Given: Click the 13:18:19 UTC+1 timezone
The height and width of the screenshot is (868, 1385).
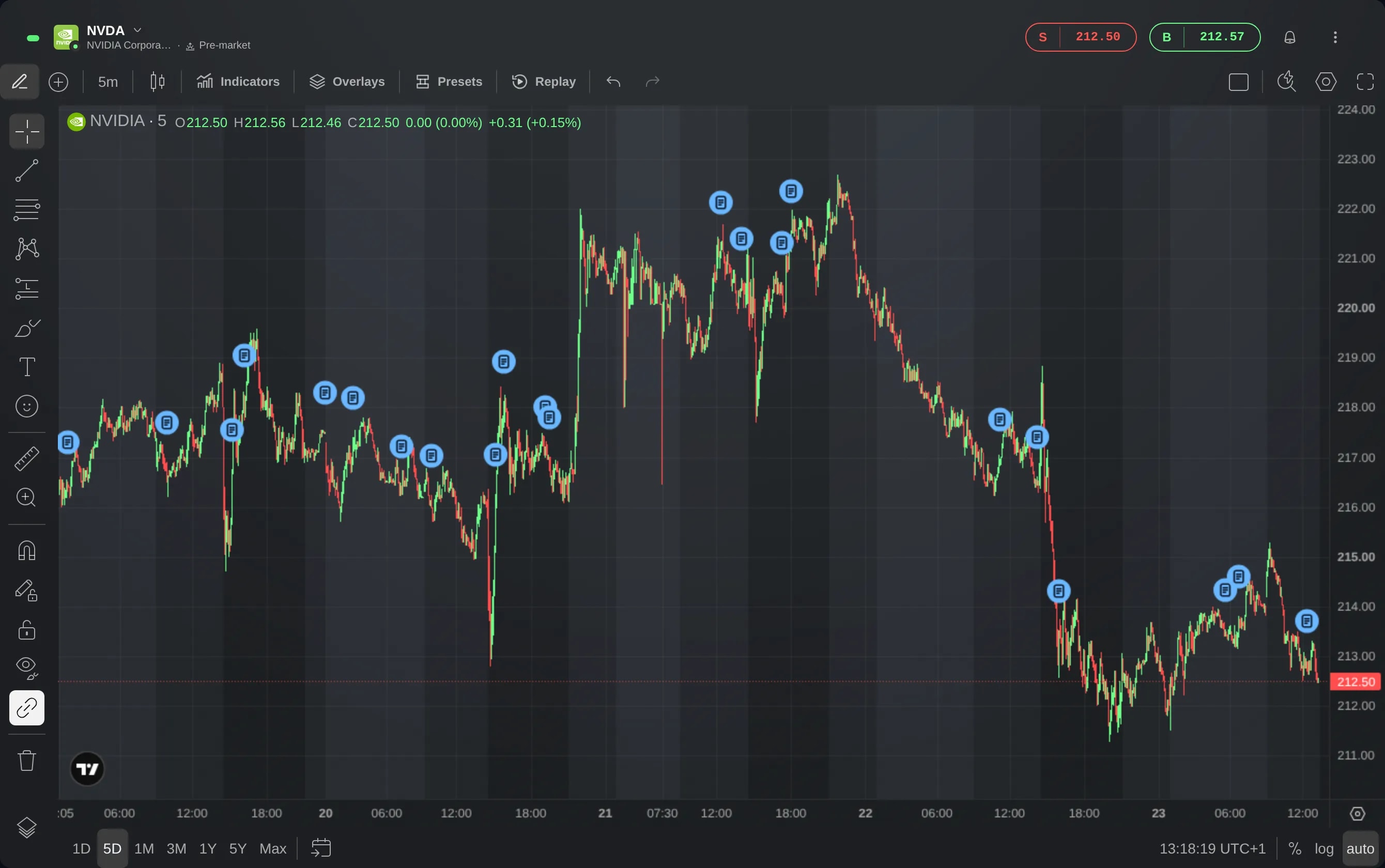Looking at the screenshot, I should pyautogui.click(x=1212, y=848).
